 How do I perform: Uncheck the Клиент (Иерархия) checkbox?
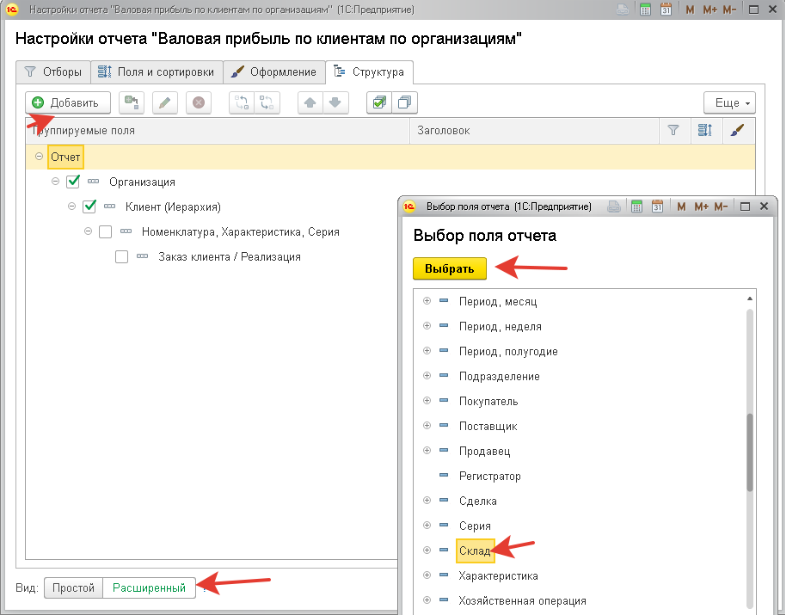click(89, 207)
